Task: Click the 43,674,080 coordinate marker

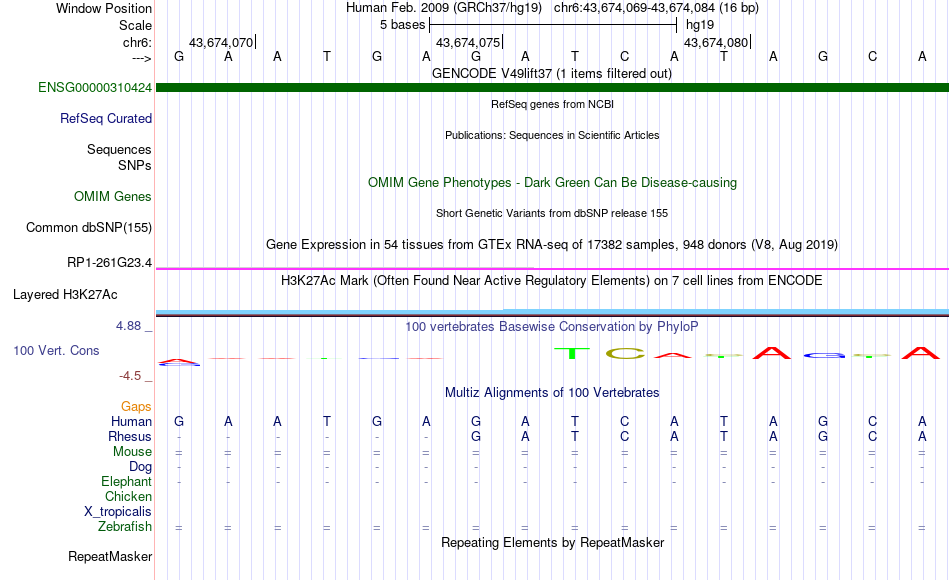Action: (717, 42)
